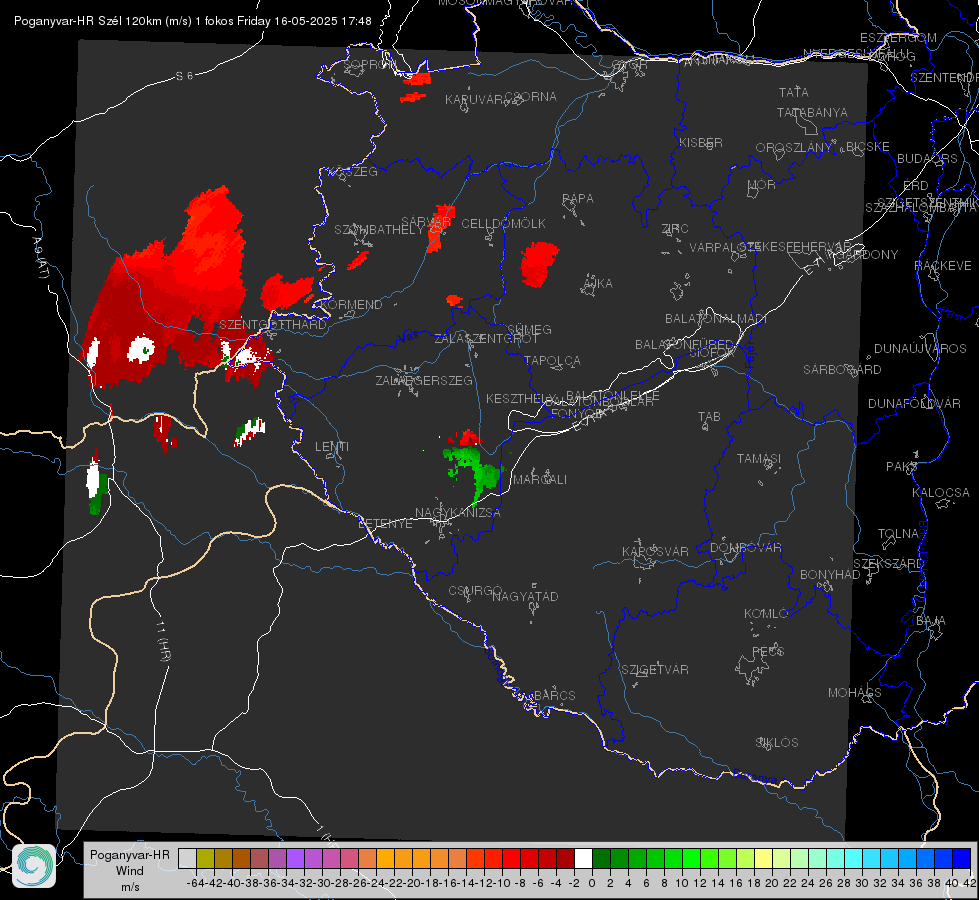Image resolution: width=979 pixels, height=900 pixels.
Task: Click the PAKS city label
Action: [902, 467]
